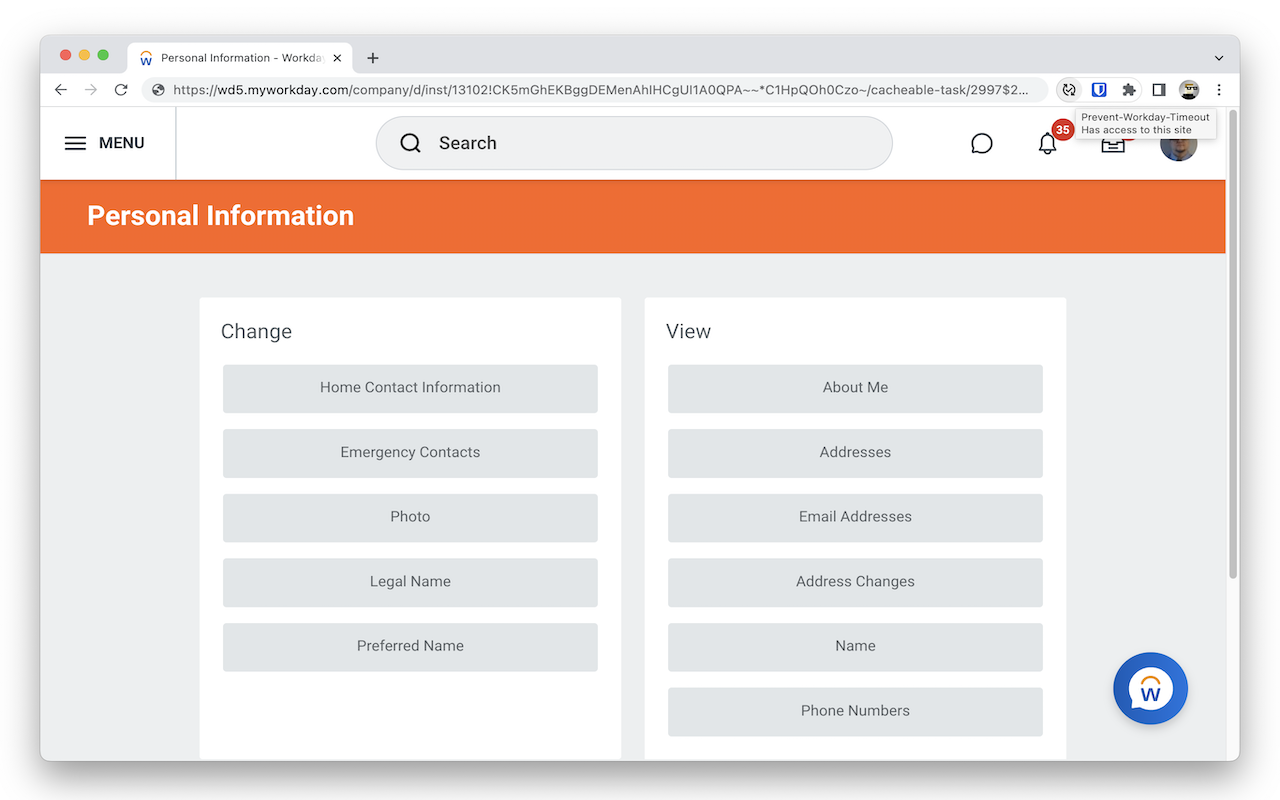Viewport: 1280px width, 800px height.
Task: Open the Chrome extensions puzzle icon
Action: pyautogui.click(x=1129, y=90)
